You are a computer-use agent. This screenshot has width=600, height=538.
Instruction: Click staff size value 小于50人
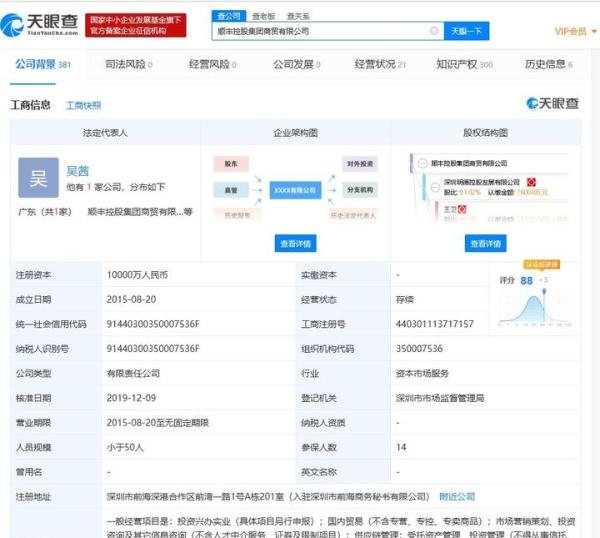(x=125, y=447)
